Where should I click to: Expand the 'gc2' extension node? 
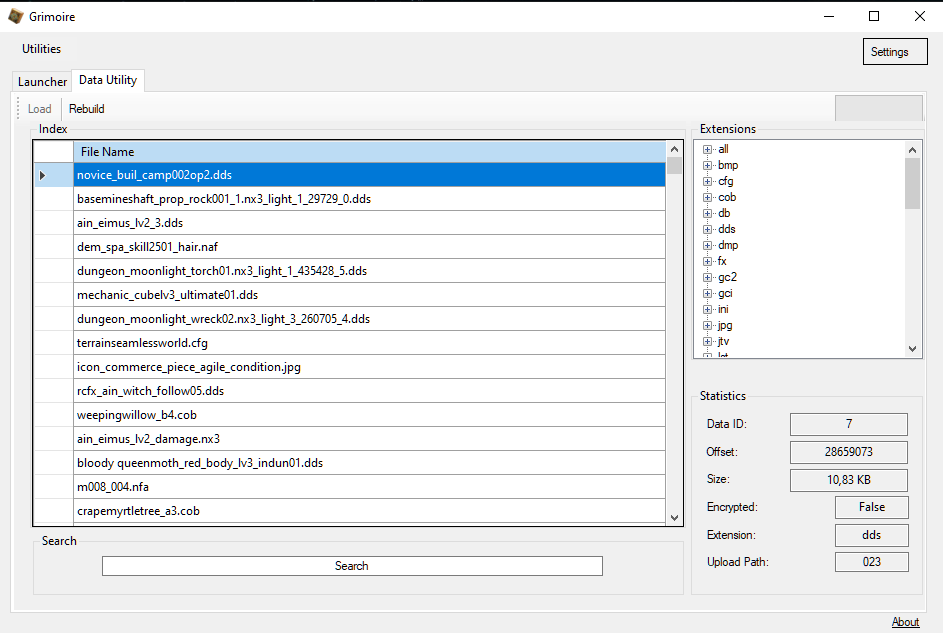708,277
